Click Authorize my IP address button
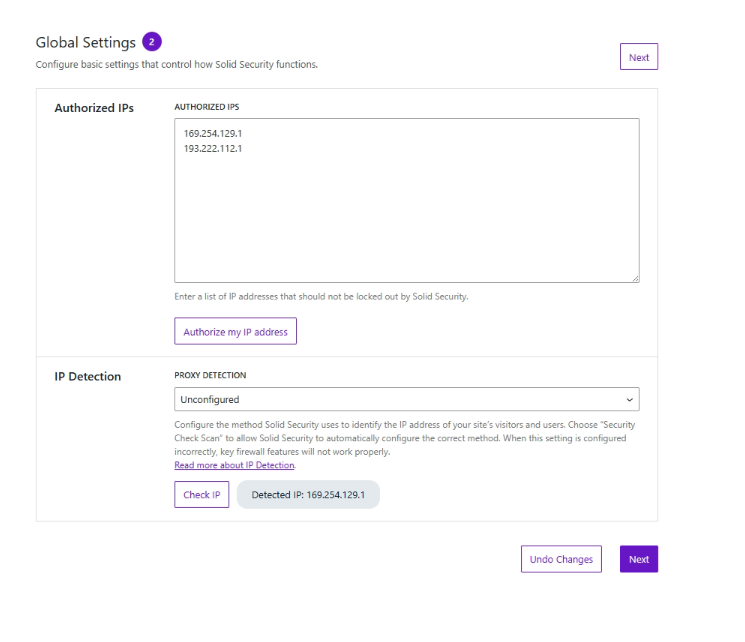The image size is (745, 642). pyautogui.click(x=236, y=332)
